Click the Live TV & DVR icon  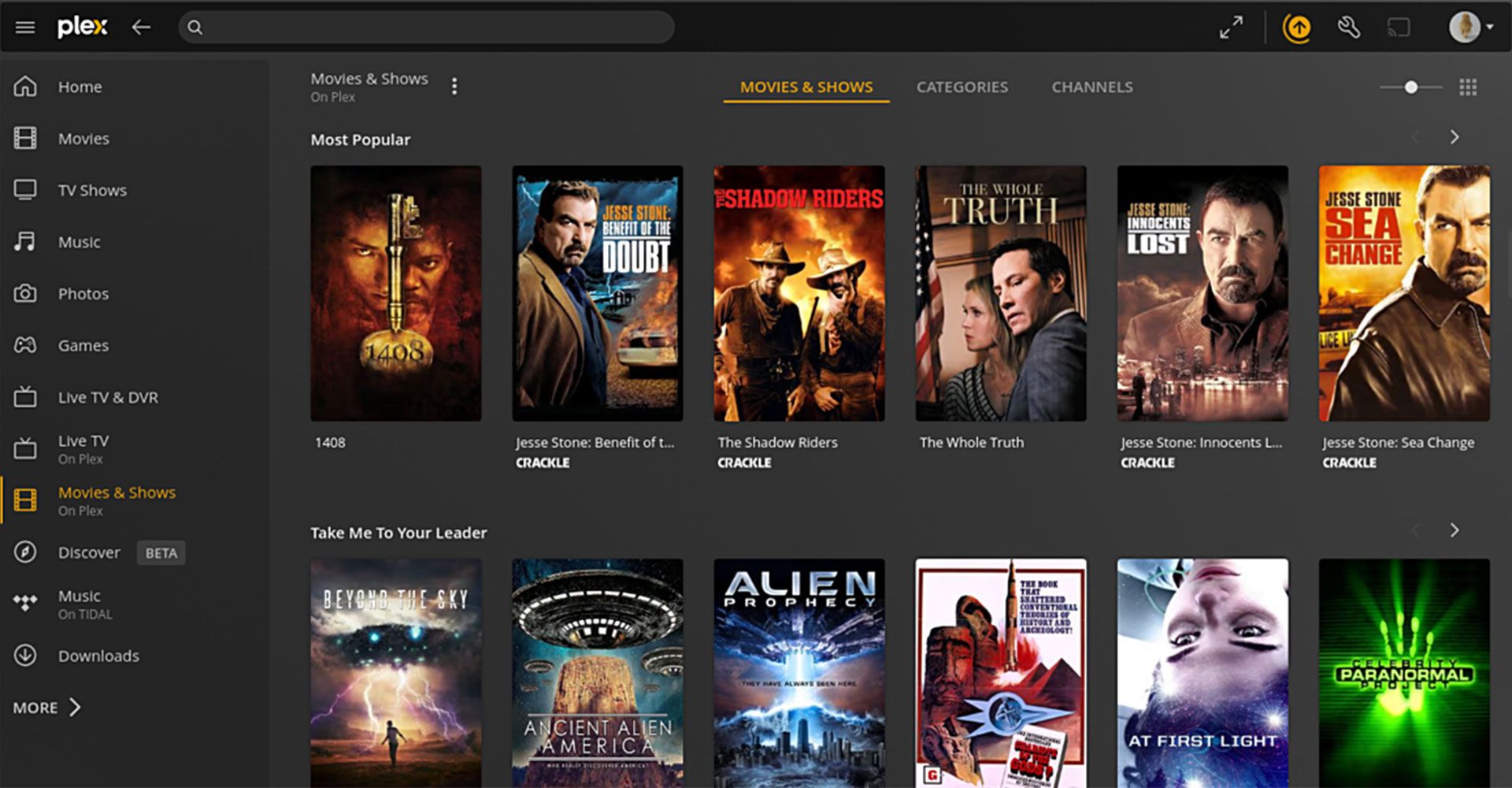coord(25,396)
